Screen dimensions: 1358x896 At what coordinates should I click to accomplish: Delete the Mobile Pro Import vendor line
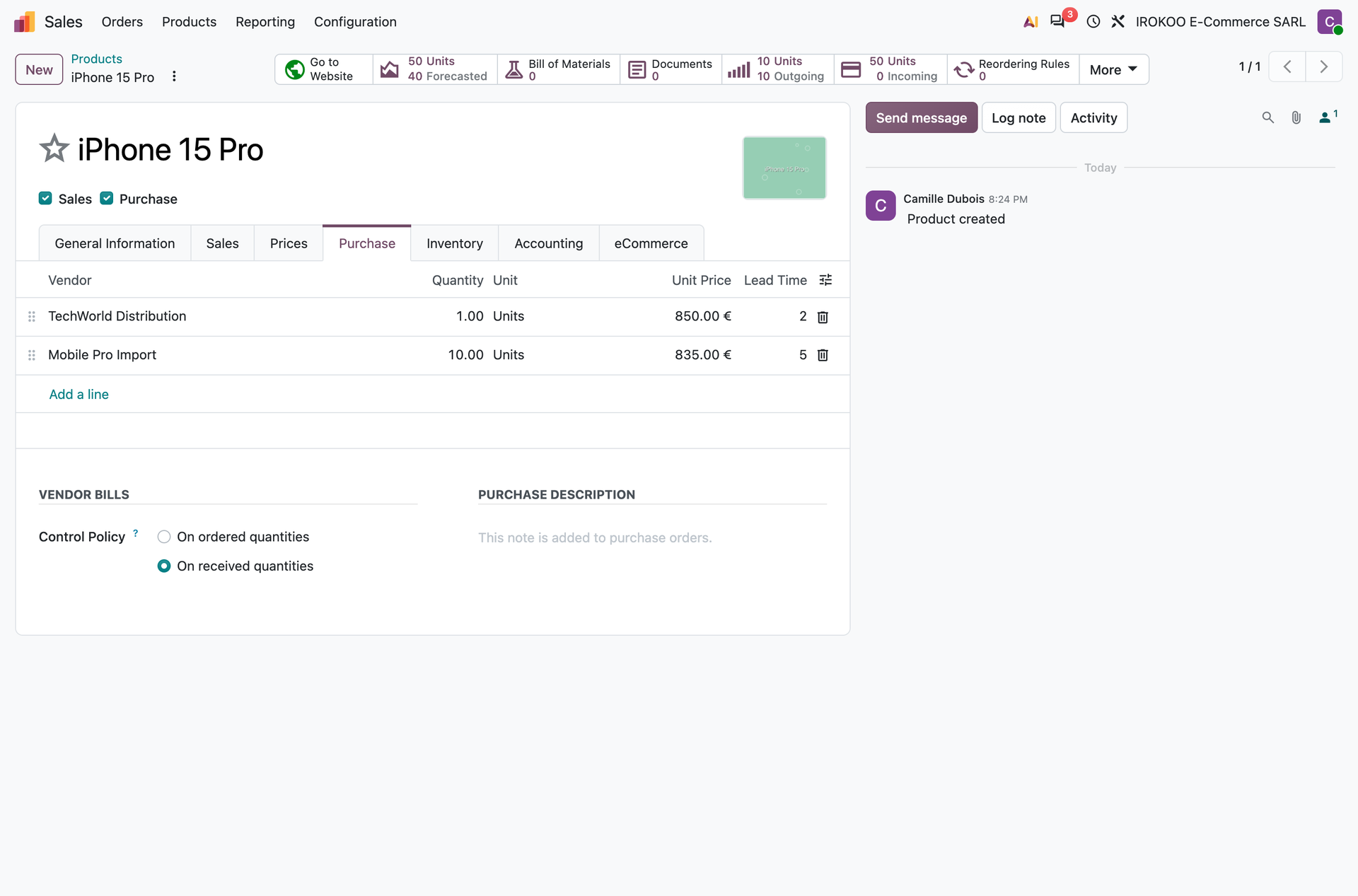[x=823, y=355]
